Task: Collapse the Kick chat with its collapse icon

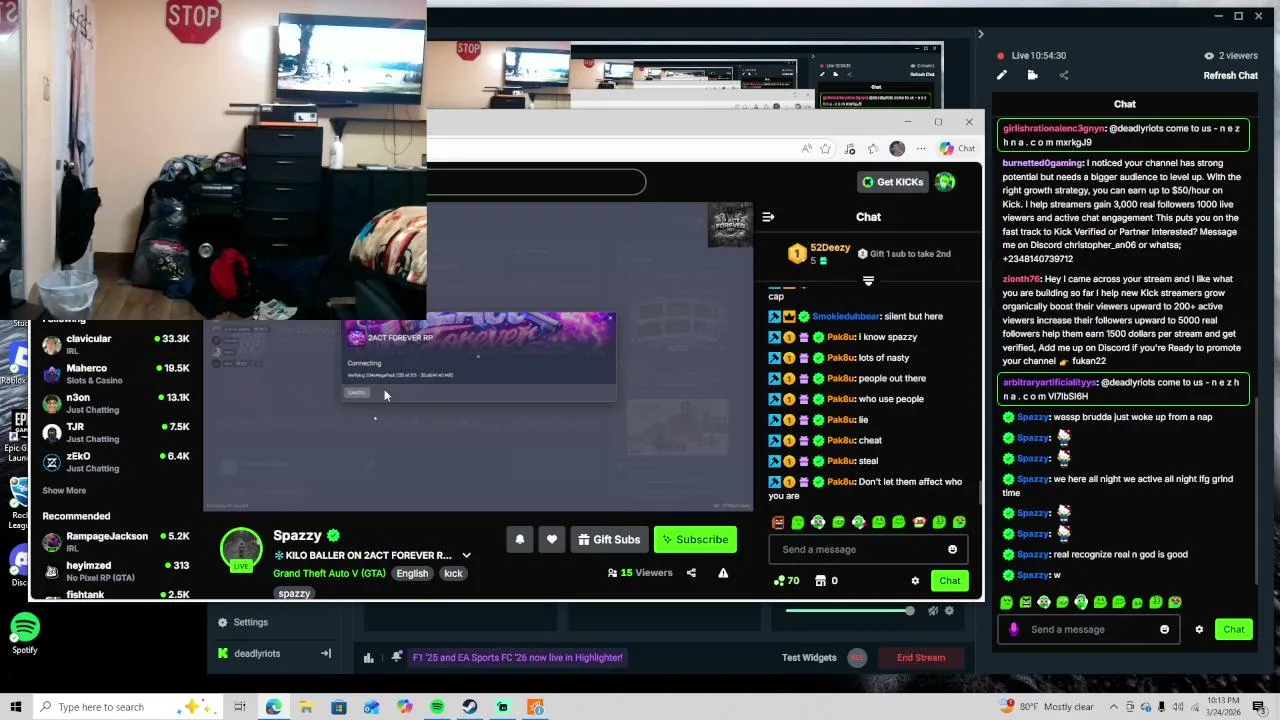Action: pos(768,217)
